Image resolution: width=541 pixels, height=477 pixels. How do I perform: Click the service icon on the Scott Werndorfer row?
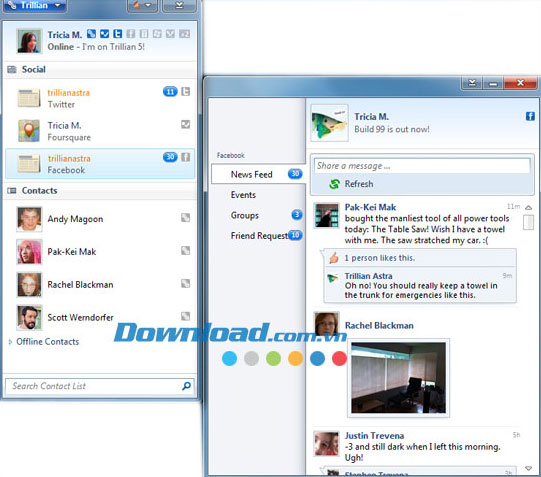[186, 316]
